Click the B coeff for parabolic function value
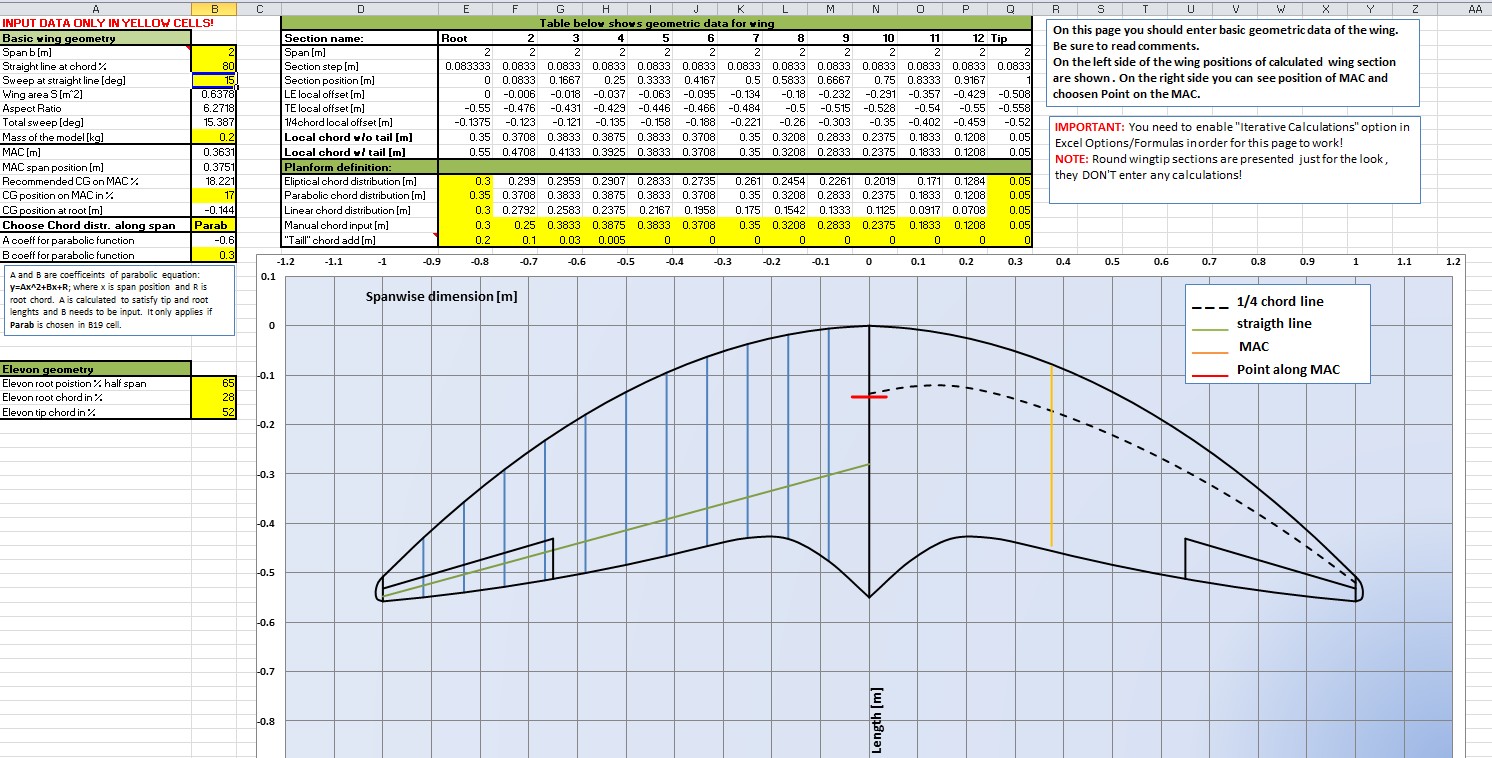The image size is (1492, 758). (x=214, y=255)
